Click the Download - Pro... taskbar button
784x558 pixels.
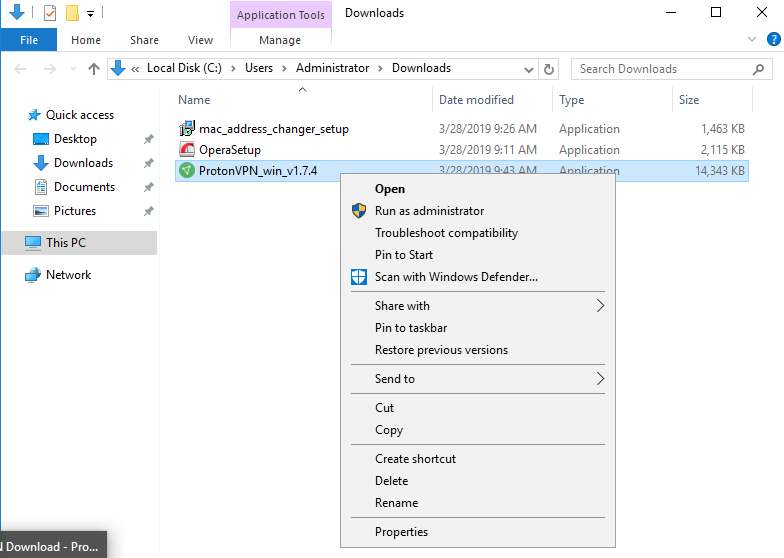pos(53,546)
